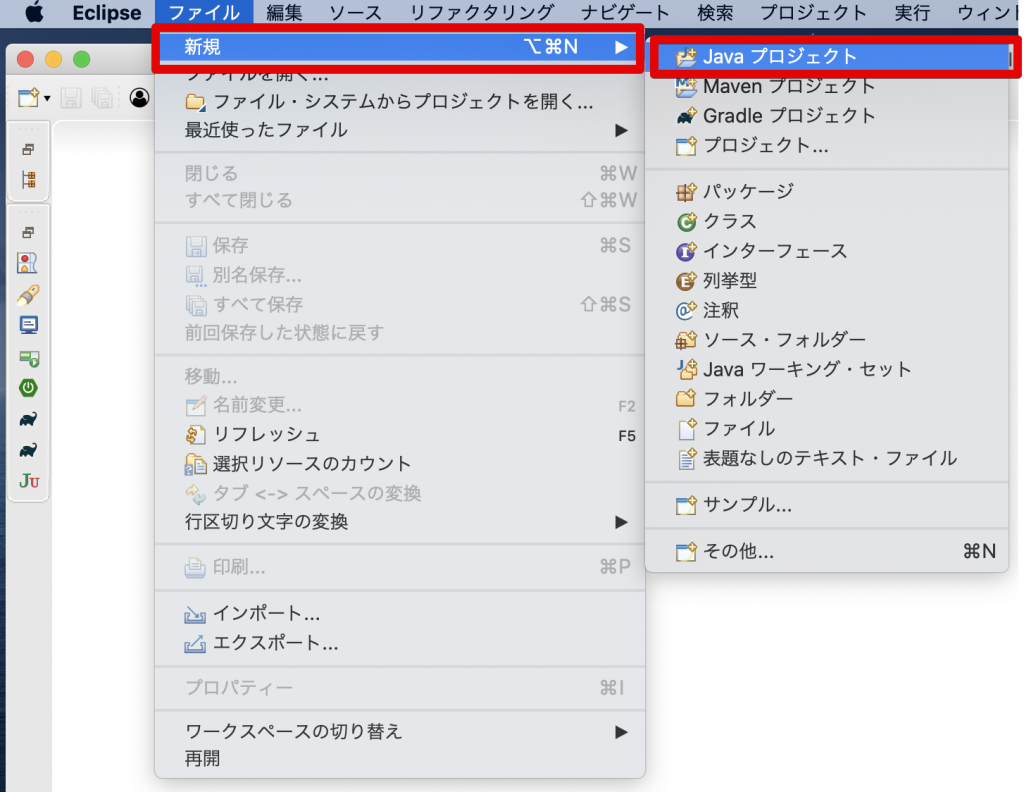Image resolution: width=1024 pixels, height=792 pixels.
Task: Click the green power icon in sidebar
Action: [28, 388]
